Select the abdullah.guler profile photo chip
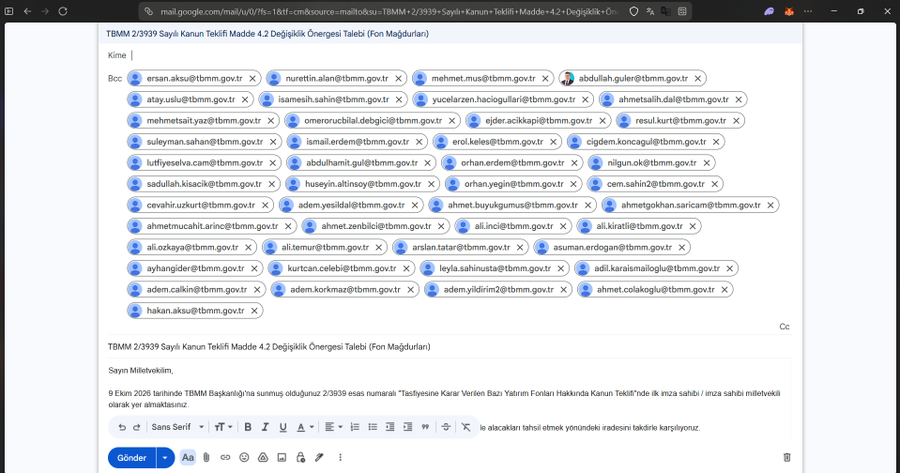Image resolution: width=900 pixels, height=473 pixels. [x=567, y=79]
